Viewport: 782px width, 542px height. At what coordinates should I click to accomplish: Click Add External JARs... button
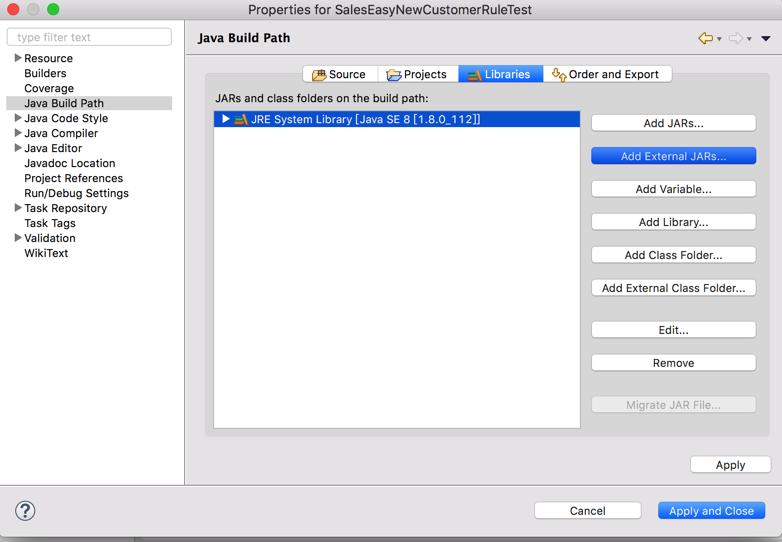[673, 156]
